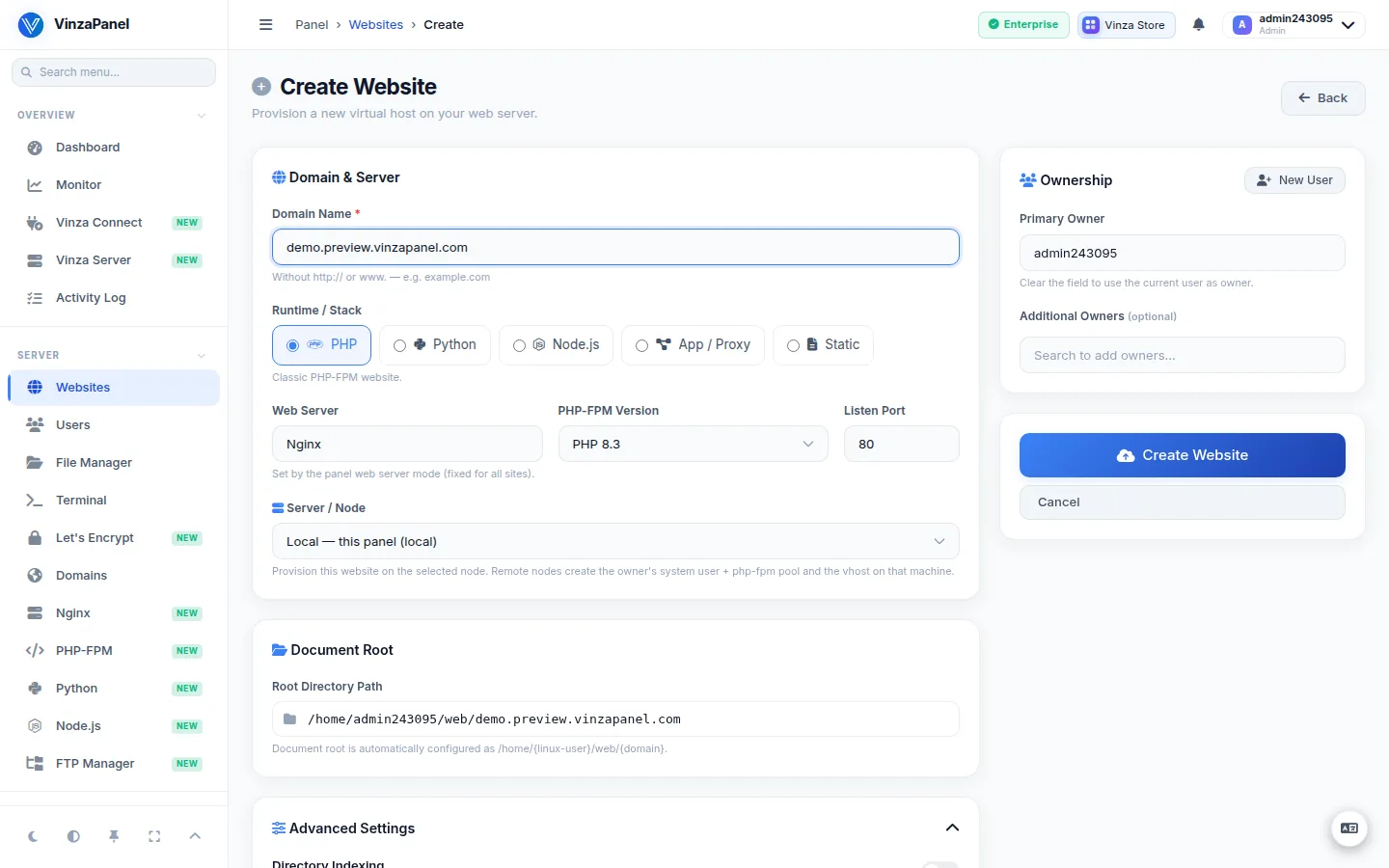Image resolution: width=1389 pixels, height=868 pixels.
Task: Open the Websites menu item
Action: [114, 388]
